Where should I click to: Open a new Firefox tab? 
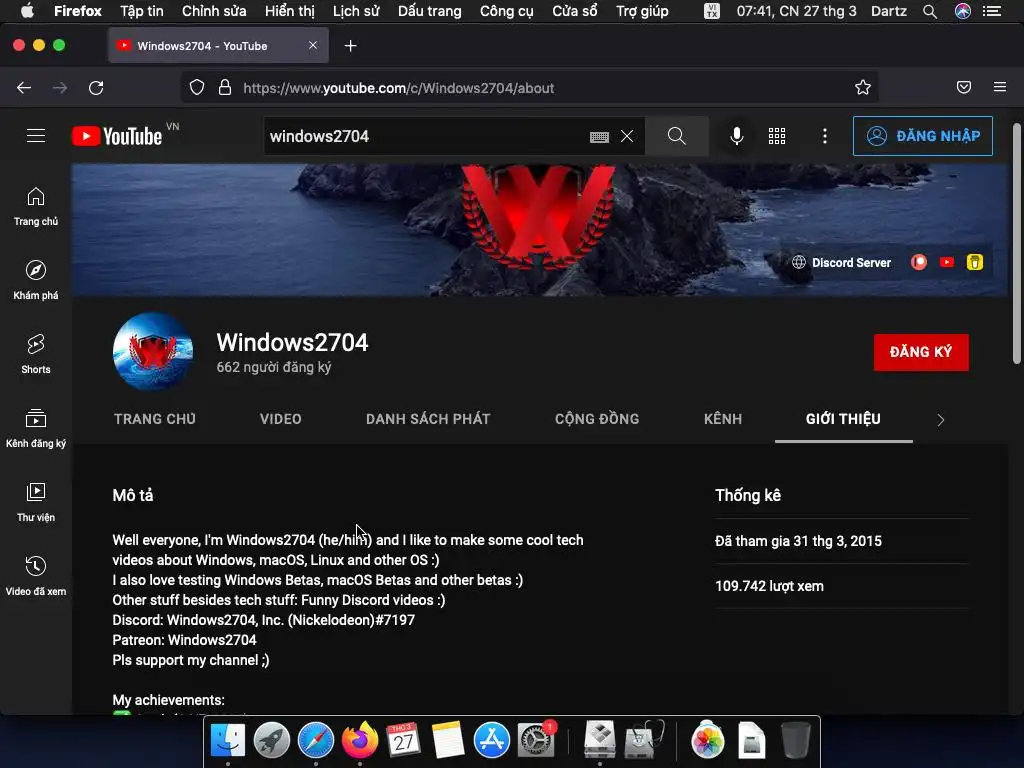click(x=351, y=46)
